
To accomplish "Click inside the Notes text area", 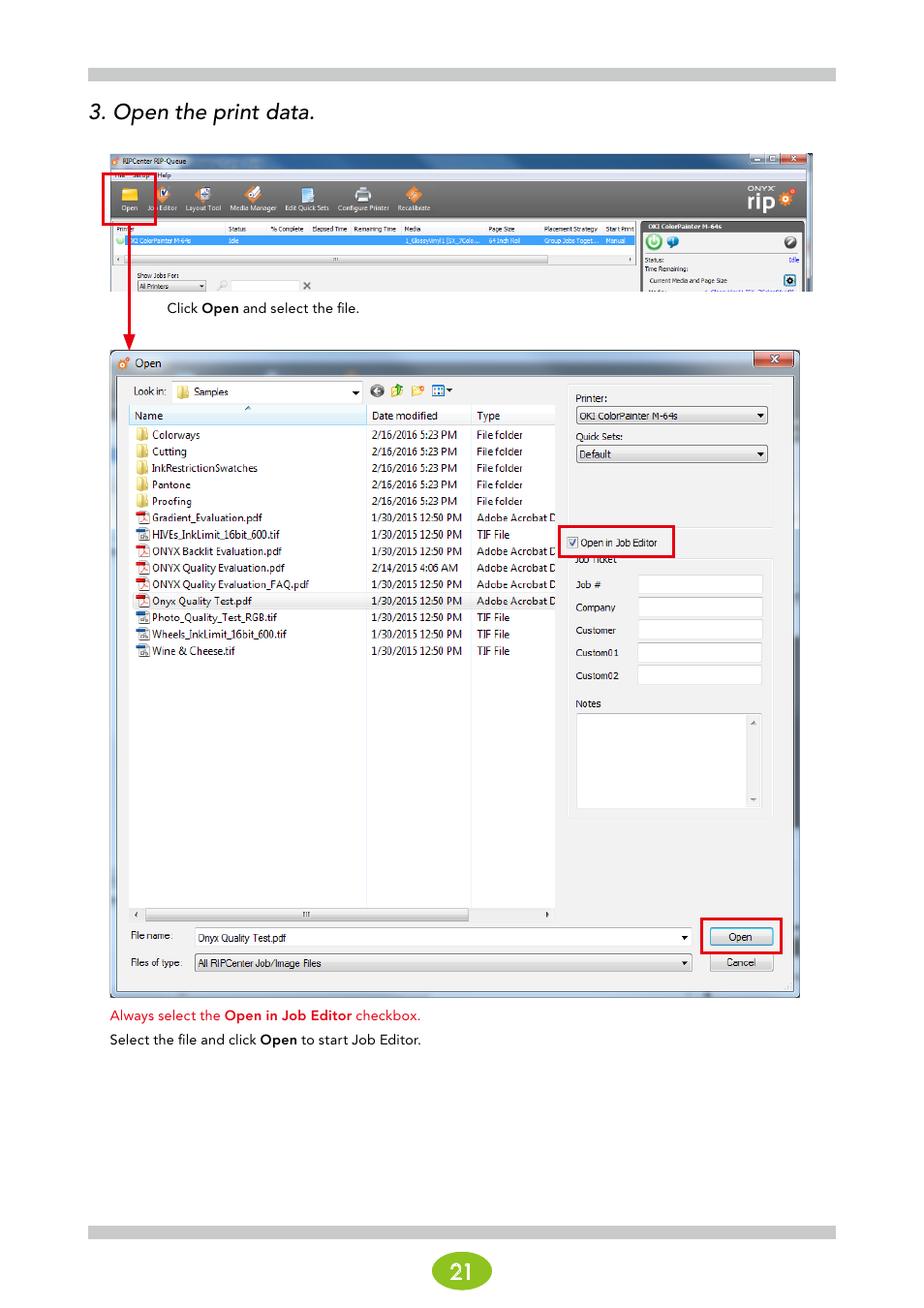I will tap(662, 762).
